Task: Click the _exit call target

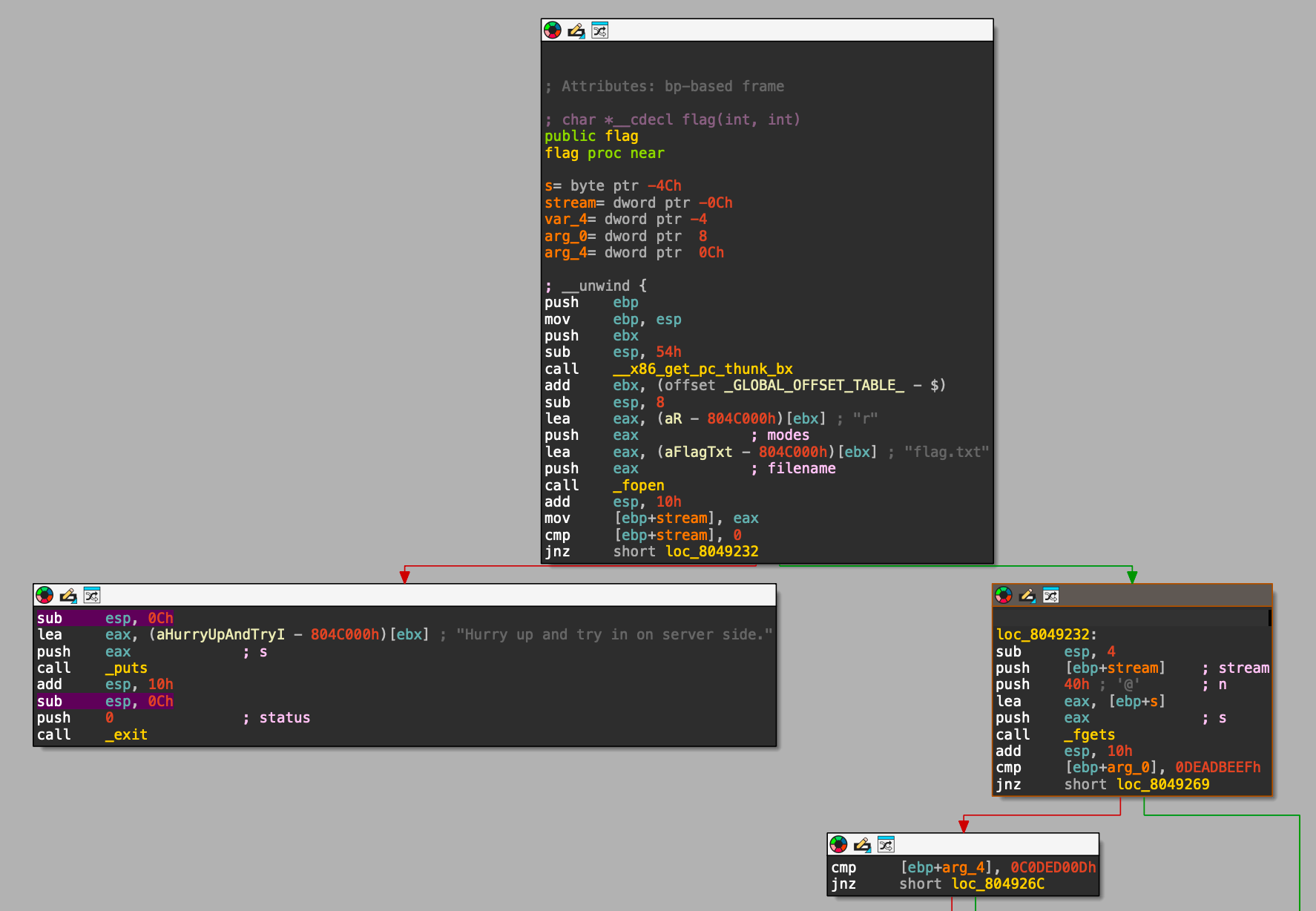Action: pyautogui.click(x=125, y=734)
